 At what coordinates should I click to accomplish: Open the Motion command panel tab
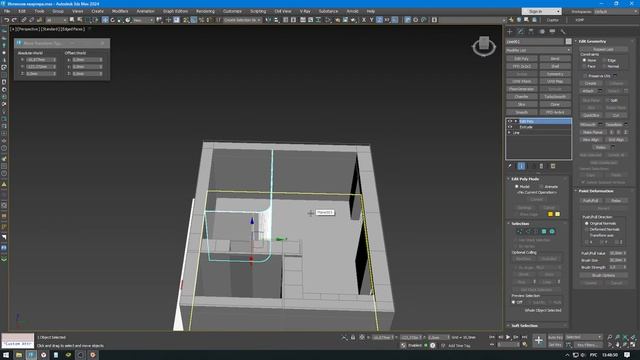pos(542,31)
